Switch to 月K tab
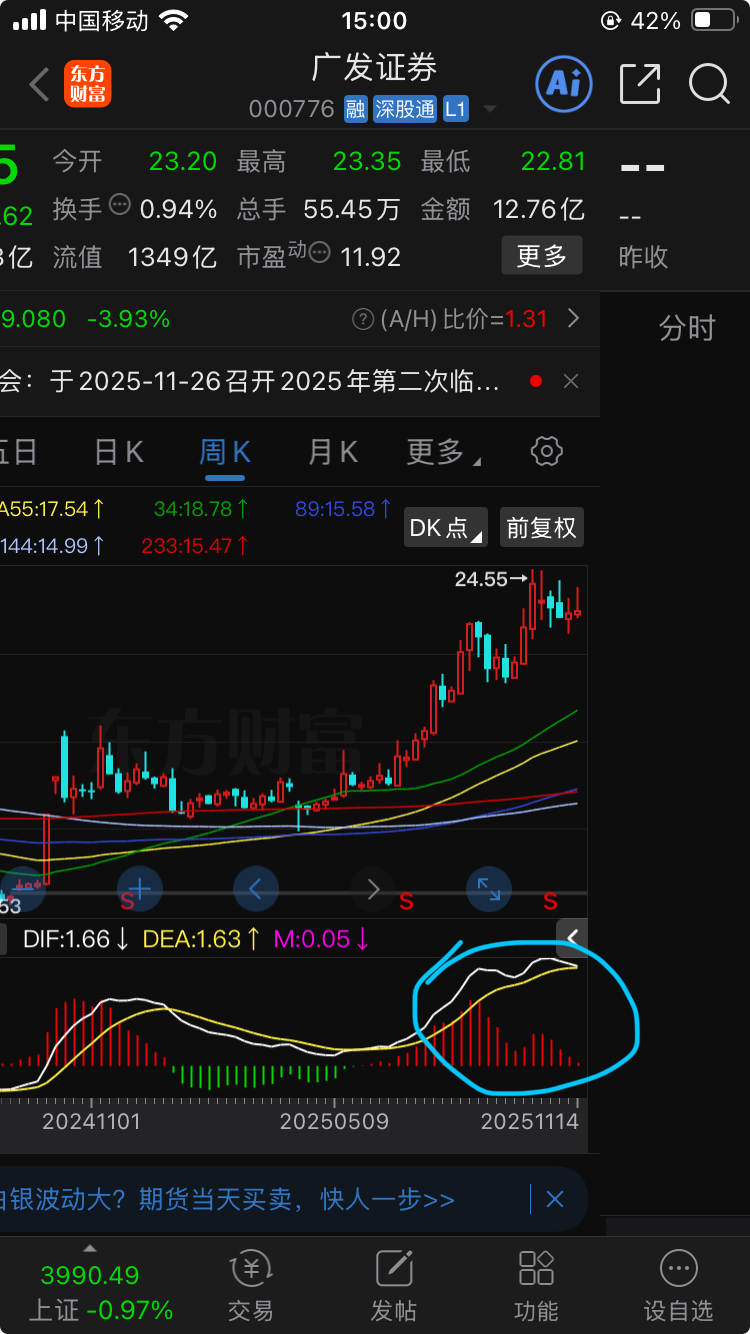 tap(333, 452)
